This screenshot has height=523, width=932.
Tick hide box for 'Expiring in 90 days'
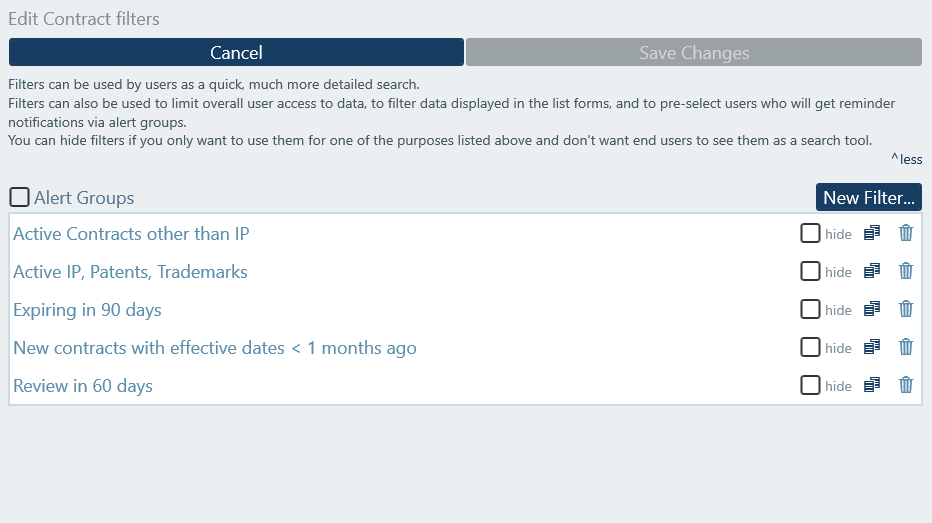tap(810, 309)
